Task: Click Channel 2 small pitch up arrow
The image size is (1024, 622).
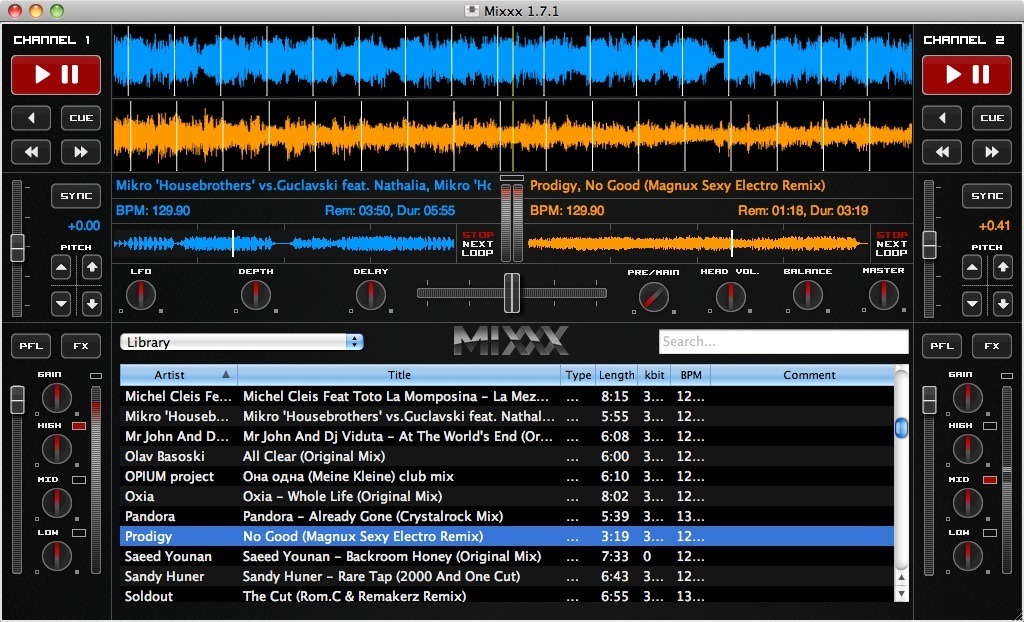Action: pyautogui.click(x=972, y=268)
